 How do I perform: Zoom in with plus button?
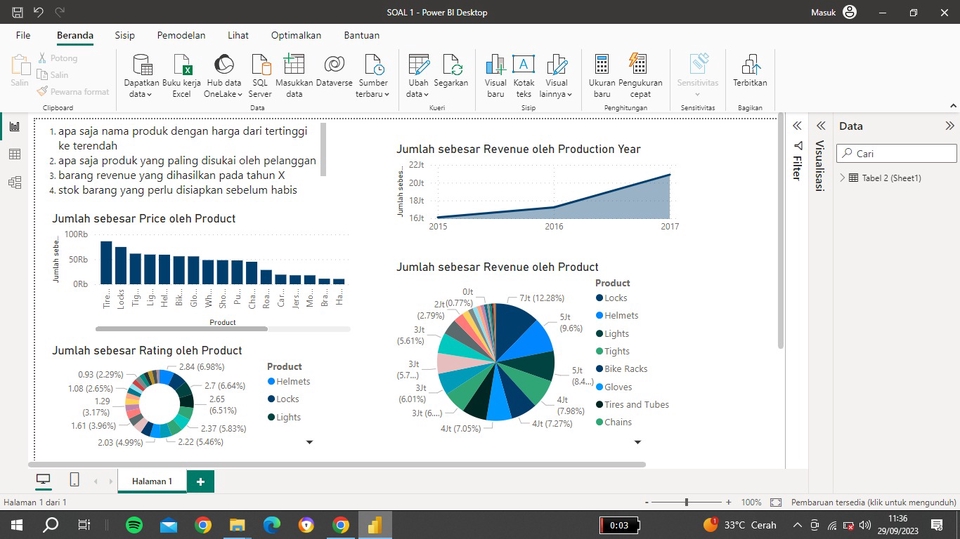729,502
